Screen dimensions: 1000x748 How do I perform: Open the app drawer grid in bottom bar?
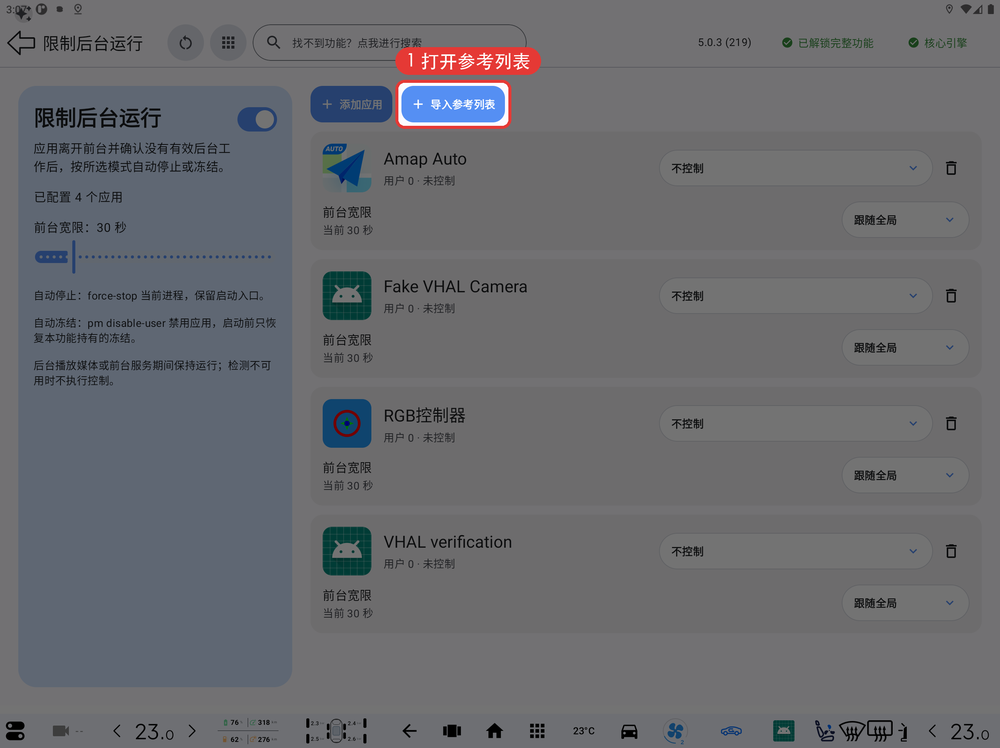point(537,731)
